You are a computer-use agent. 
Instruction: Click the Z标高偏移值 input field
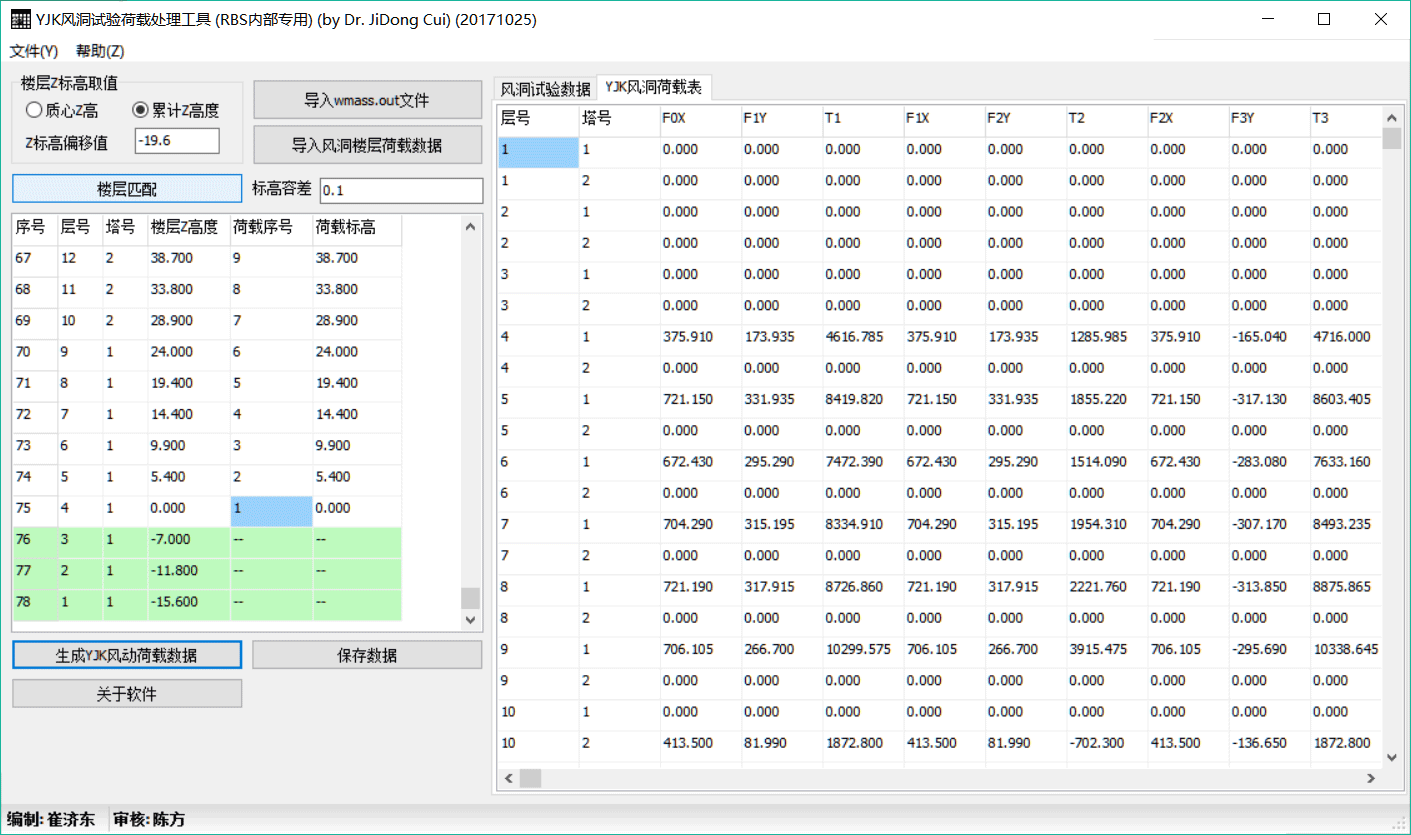tap(176, 141)
